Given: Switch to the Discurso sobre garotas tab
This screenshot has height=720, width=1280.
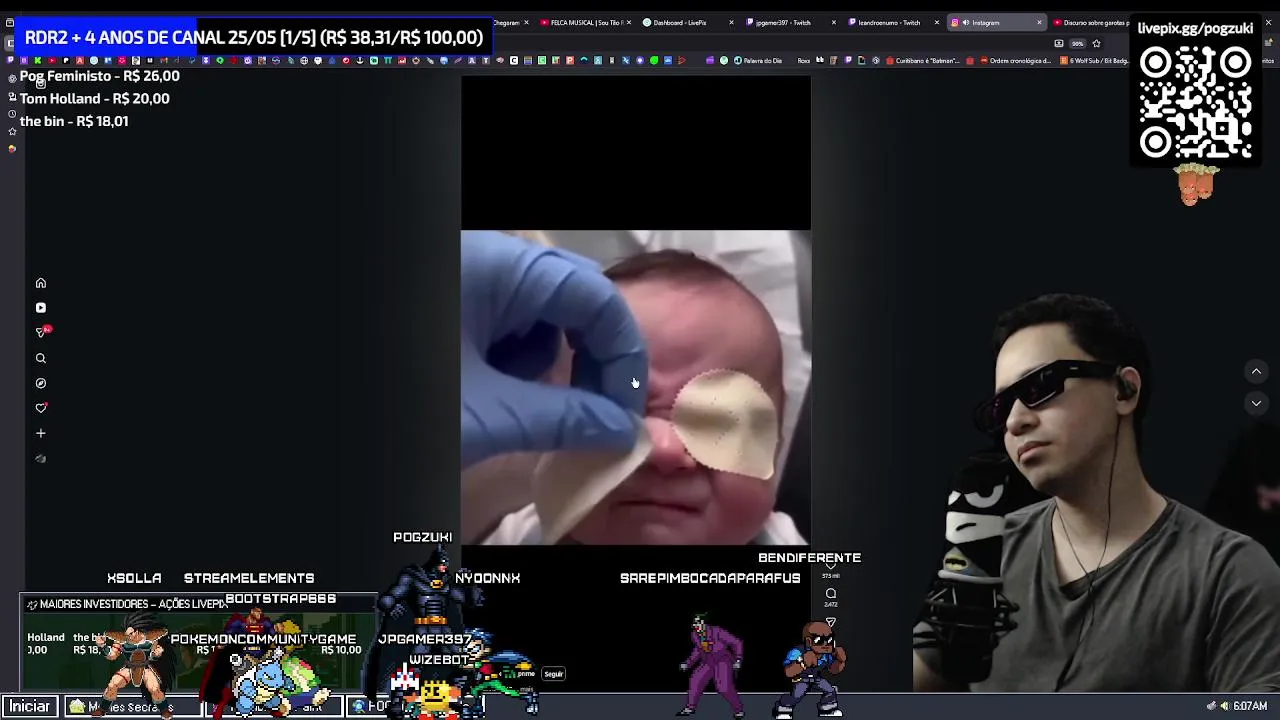Looking at the screenshot, I should 1090,22.
